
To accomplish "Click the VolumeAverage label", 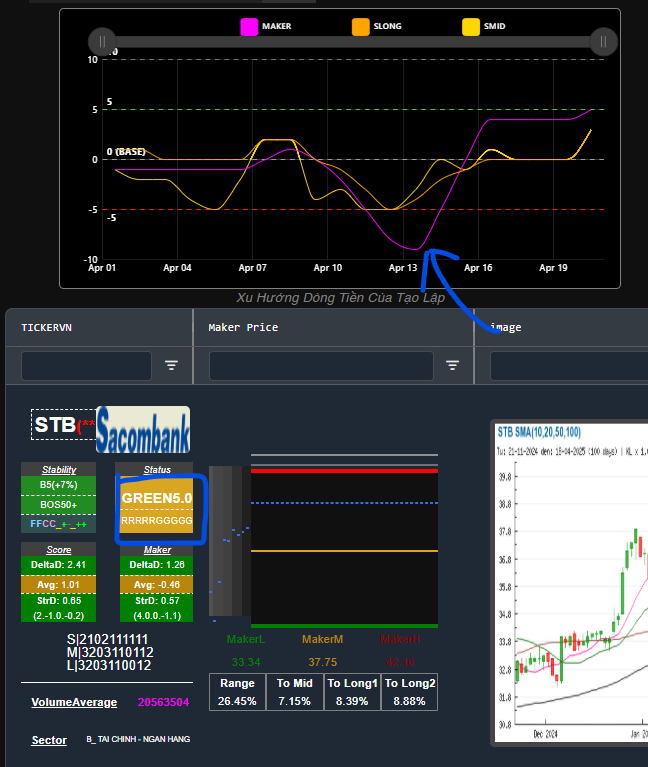I will pyautogui.click(x=75, y=702).
